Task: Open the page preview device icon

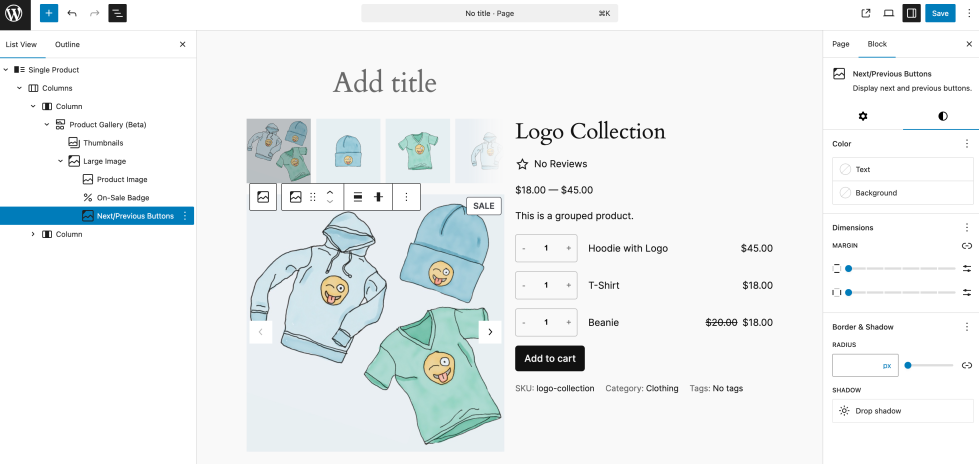Action: pyautogui.click(x=888, y=13)
